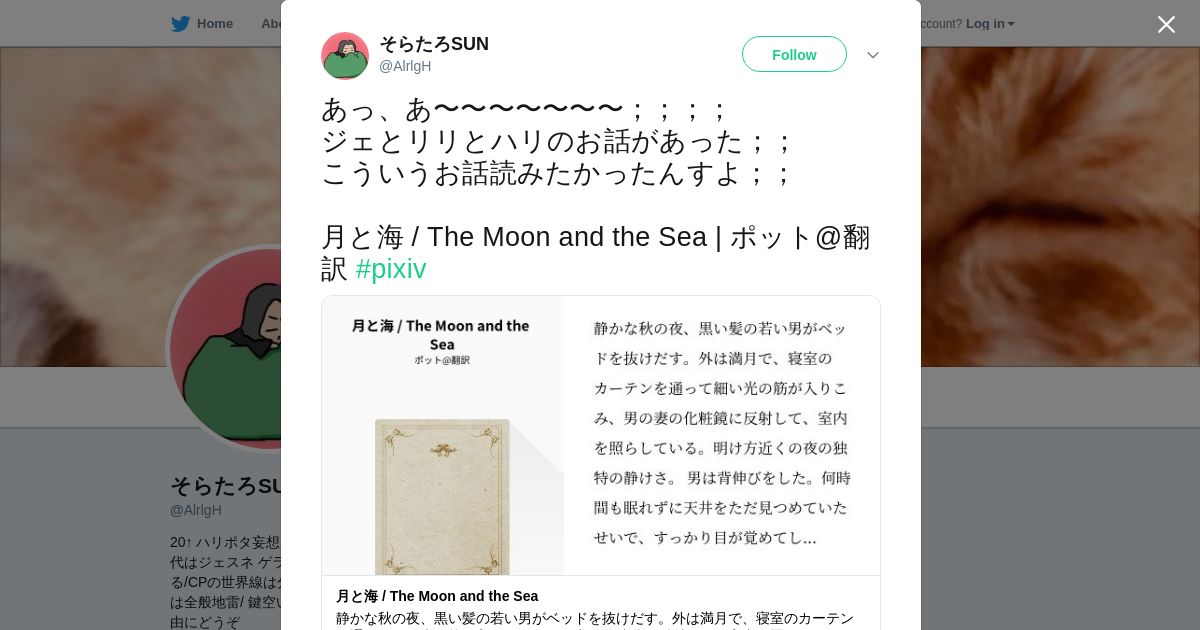Open the small author avatar inside the tweet
The height and width of the screenshot is (630, 1200).
(x=345, y=55)
